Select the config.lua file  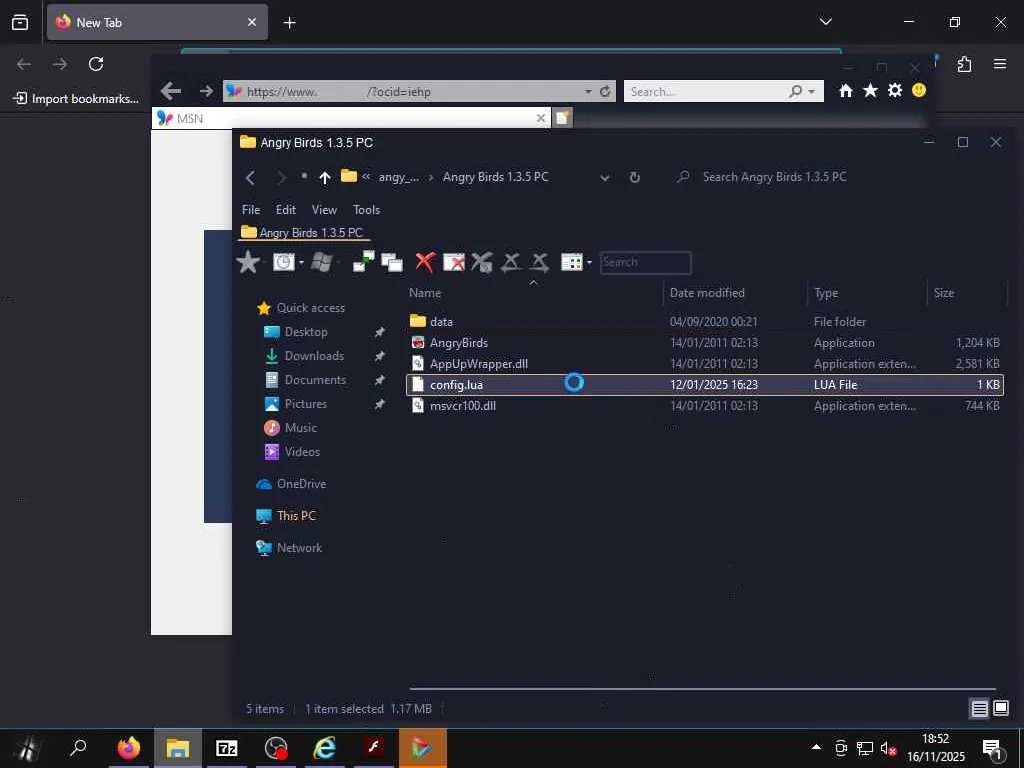coord(705,385)
